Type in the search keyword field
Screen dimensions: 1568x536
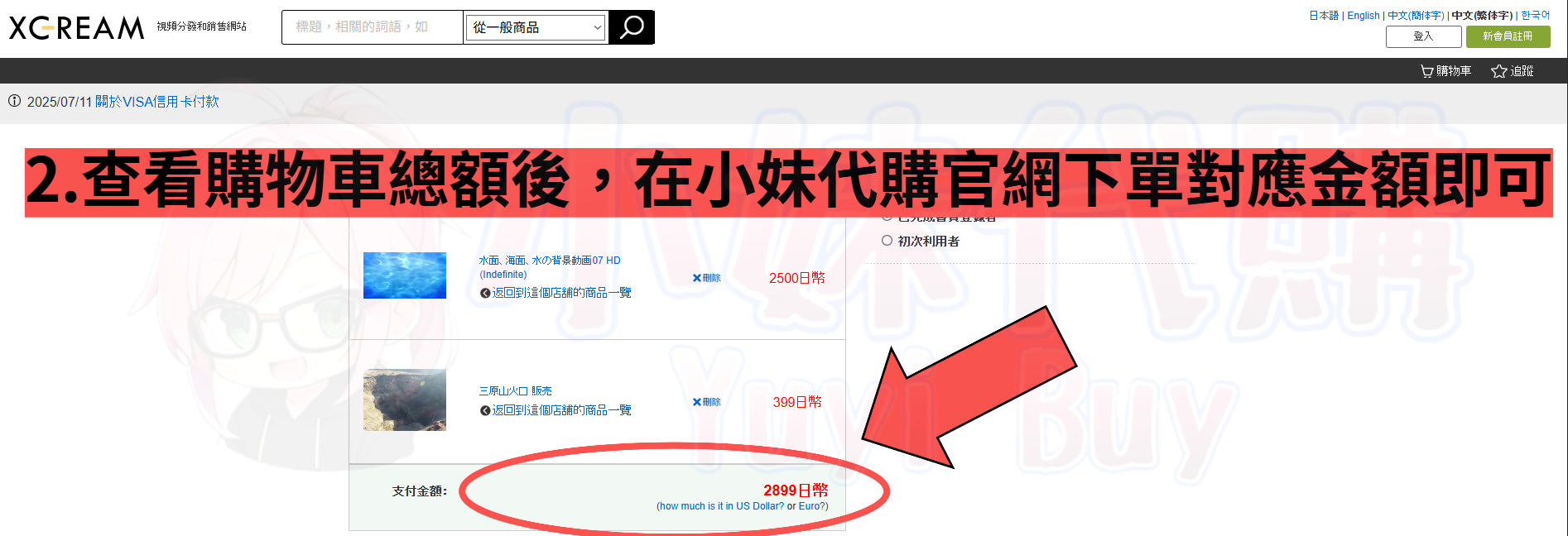point(372,27)
